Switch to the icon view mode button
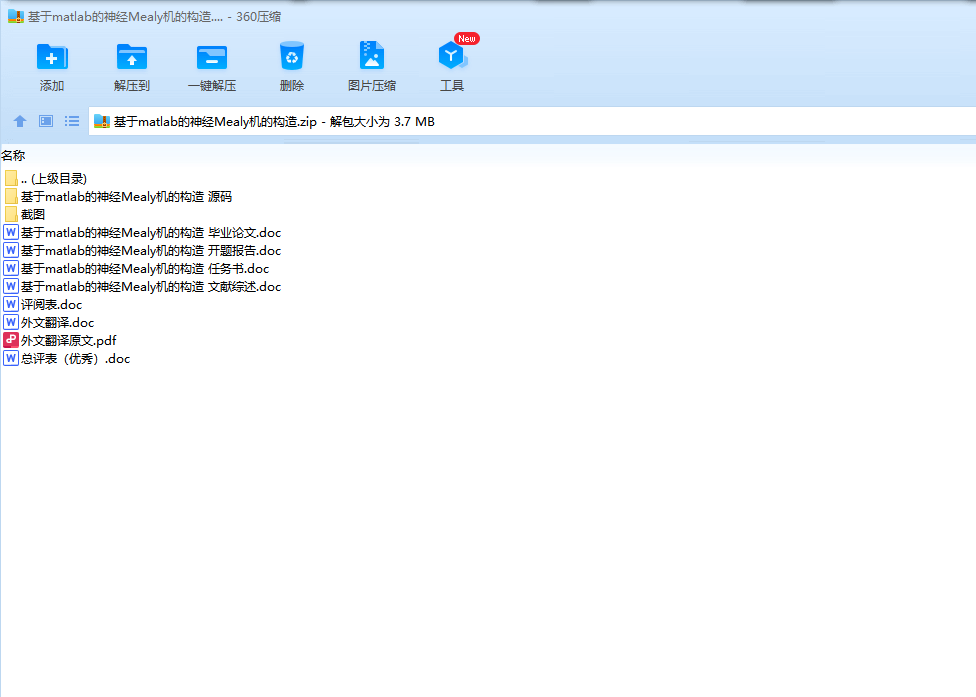This screenshot has height=697, width=976. (x=46, y=121)
